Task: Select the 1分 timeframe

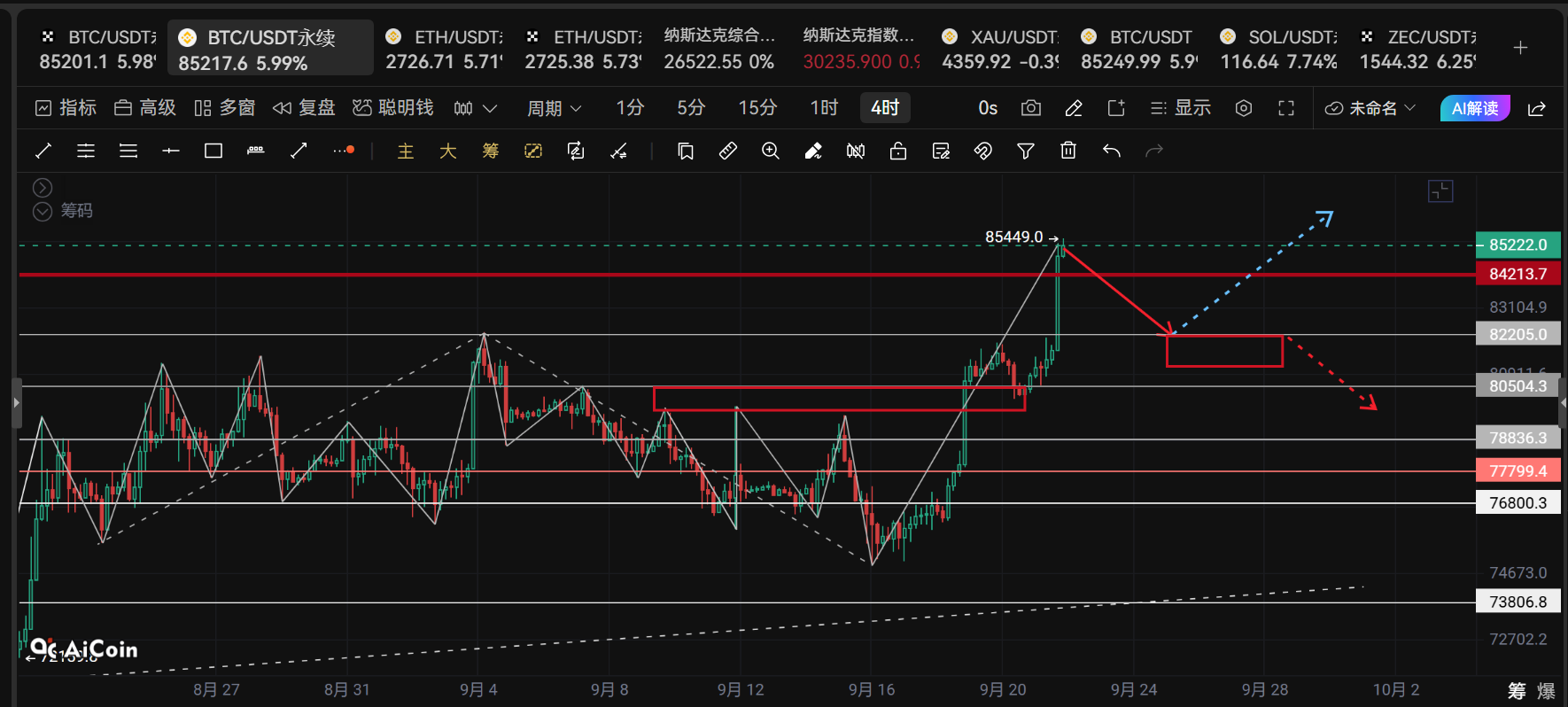Action: (630, 108)
